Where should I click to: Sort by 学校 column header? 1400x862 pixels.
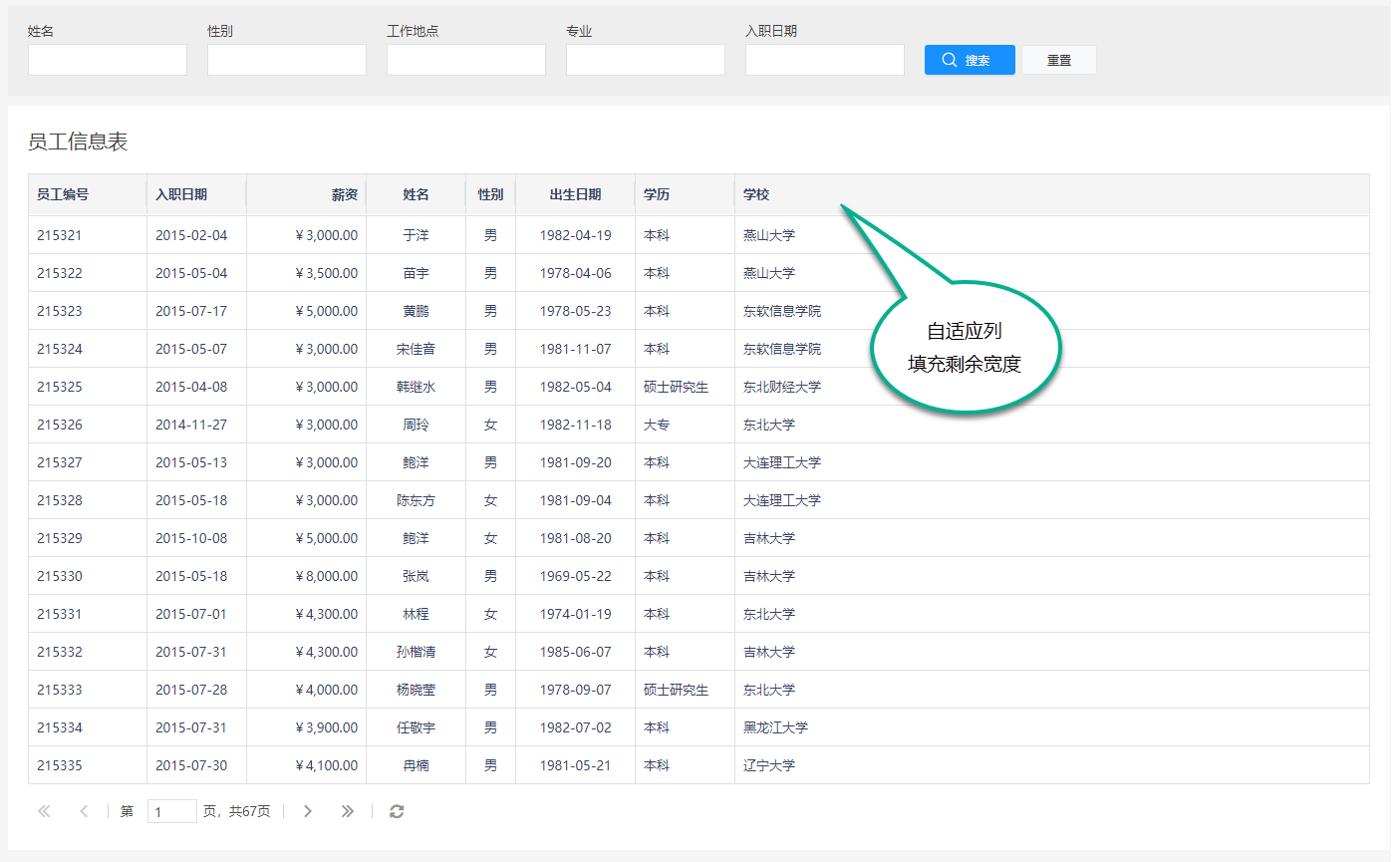click(1052, 194)
